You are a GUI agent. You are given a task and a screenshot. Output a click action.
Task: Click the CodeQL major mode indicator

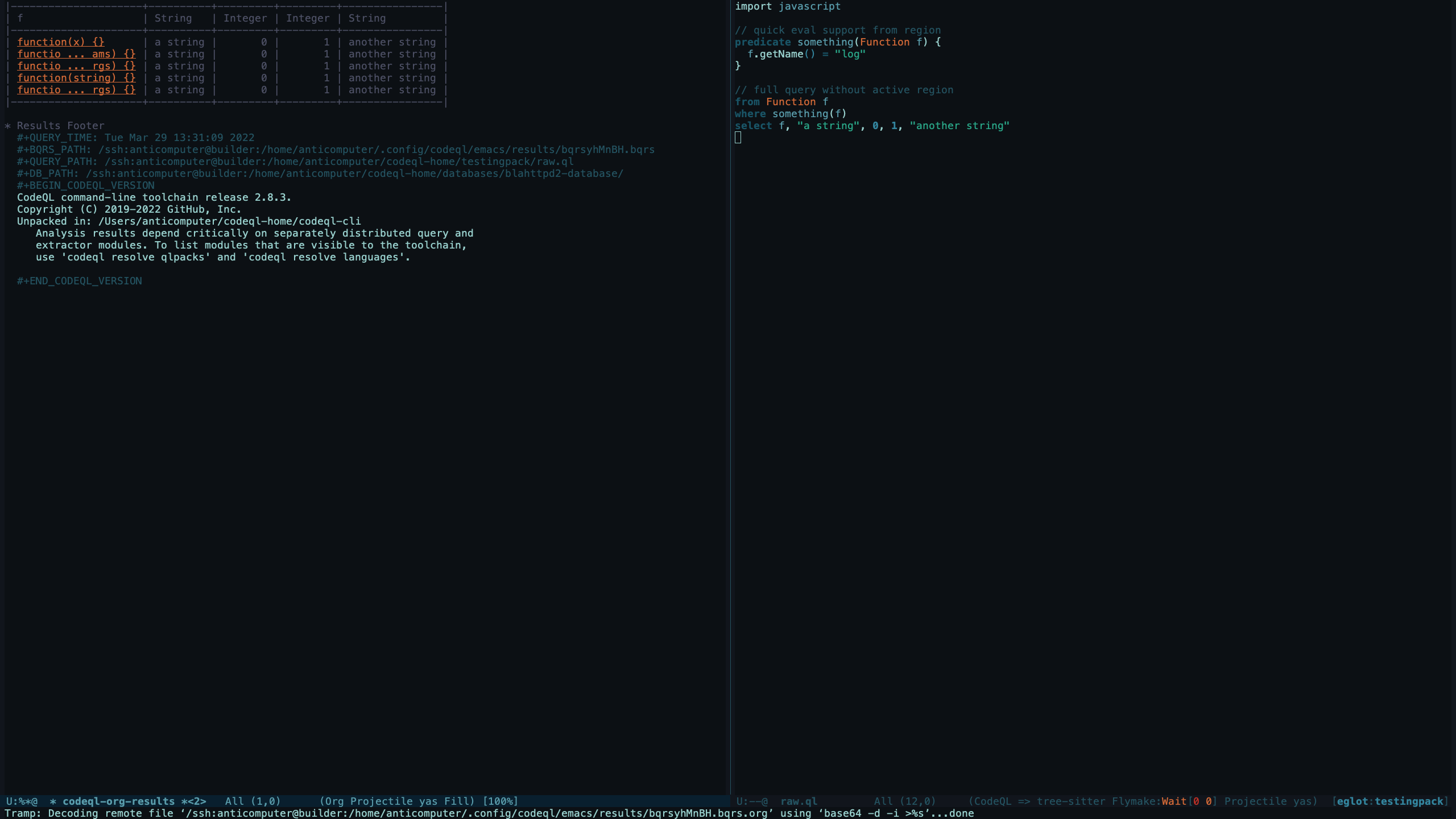tap(992, 801)
